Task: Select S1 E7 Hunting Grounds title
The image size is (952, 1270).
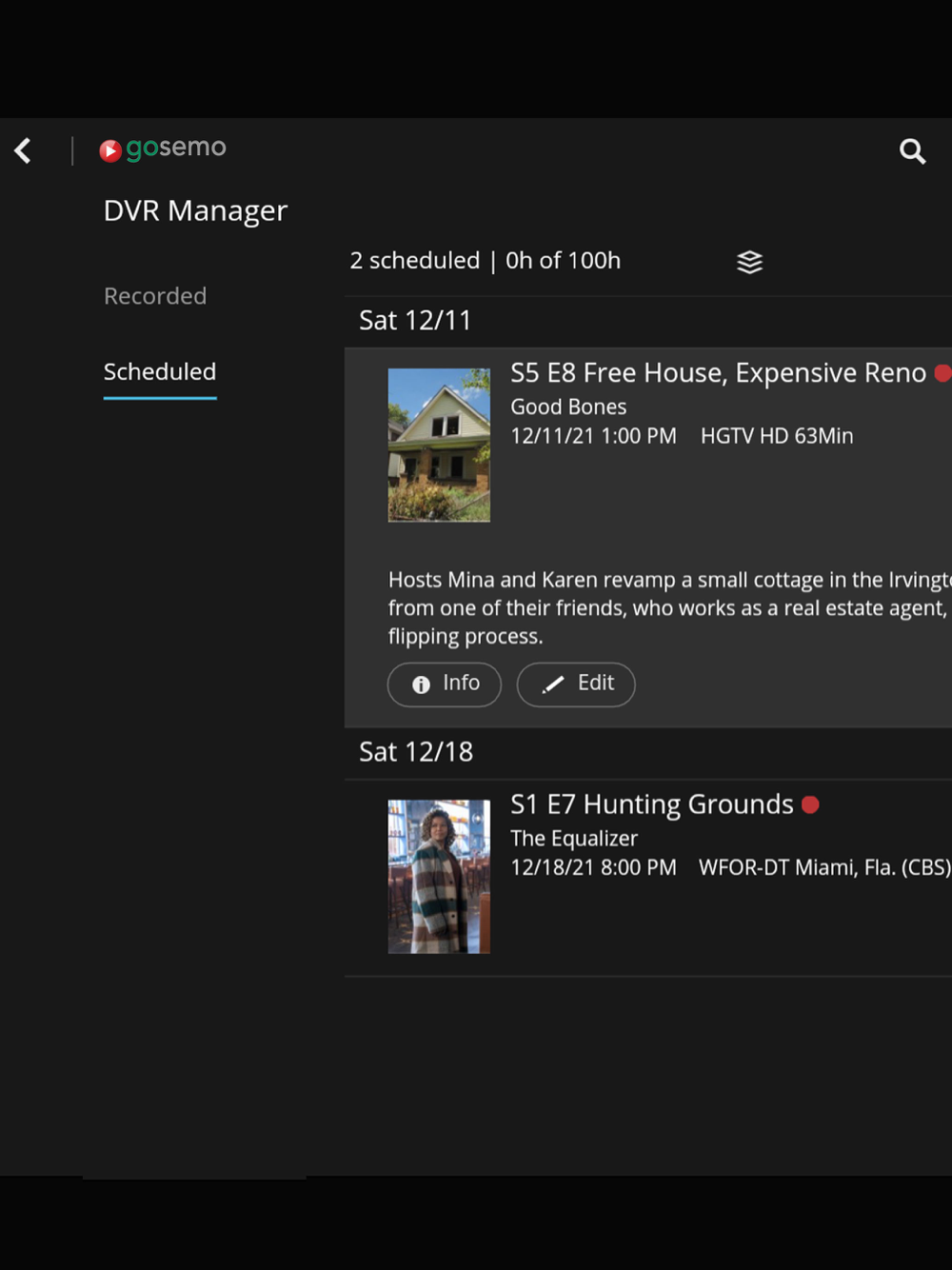Action: [652, 804]
